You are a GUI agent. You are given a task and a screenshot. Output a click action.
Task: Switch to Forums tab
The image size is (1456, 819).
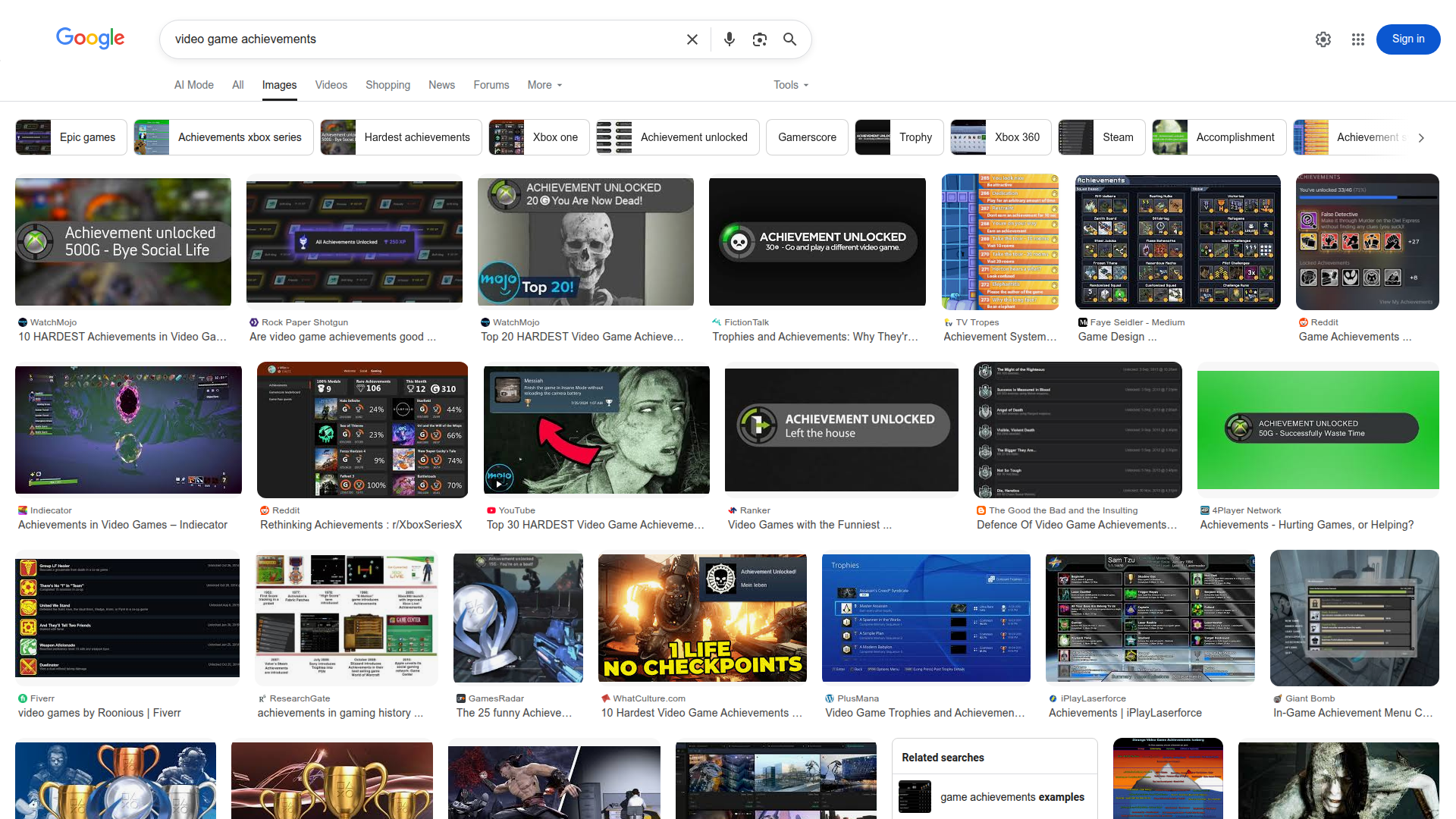coord(491,85)
